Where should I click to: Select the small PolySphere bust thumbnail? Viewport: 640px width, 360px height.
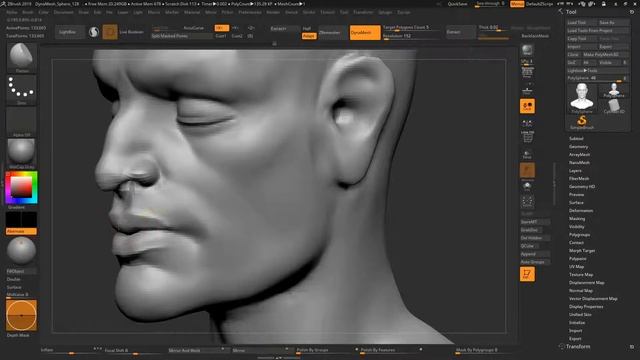[614, 90]
